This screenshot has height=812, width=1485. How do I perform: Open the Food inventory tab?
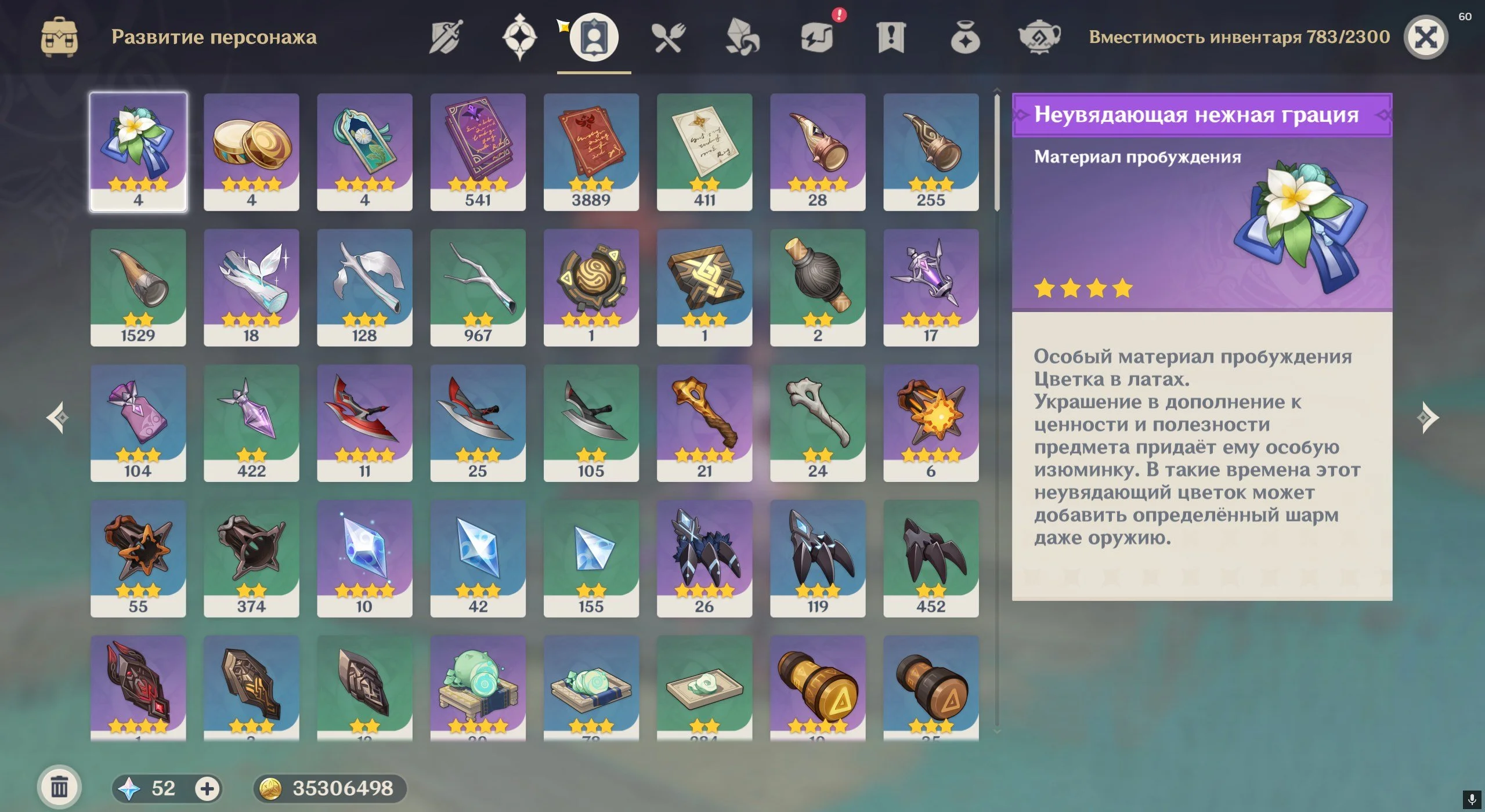[x=668, y=38]
